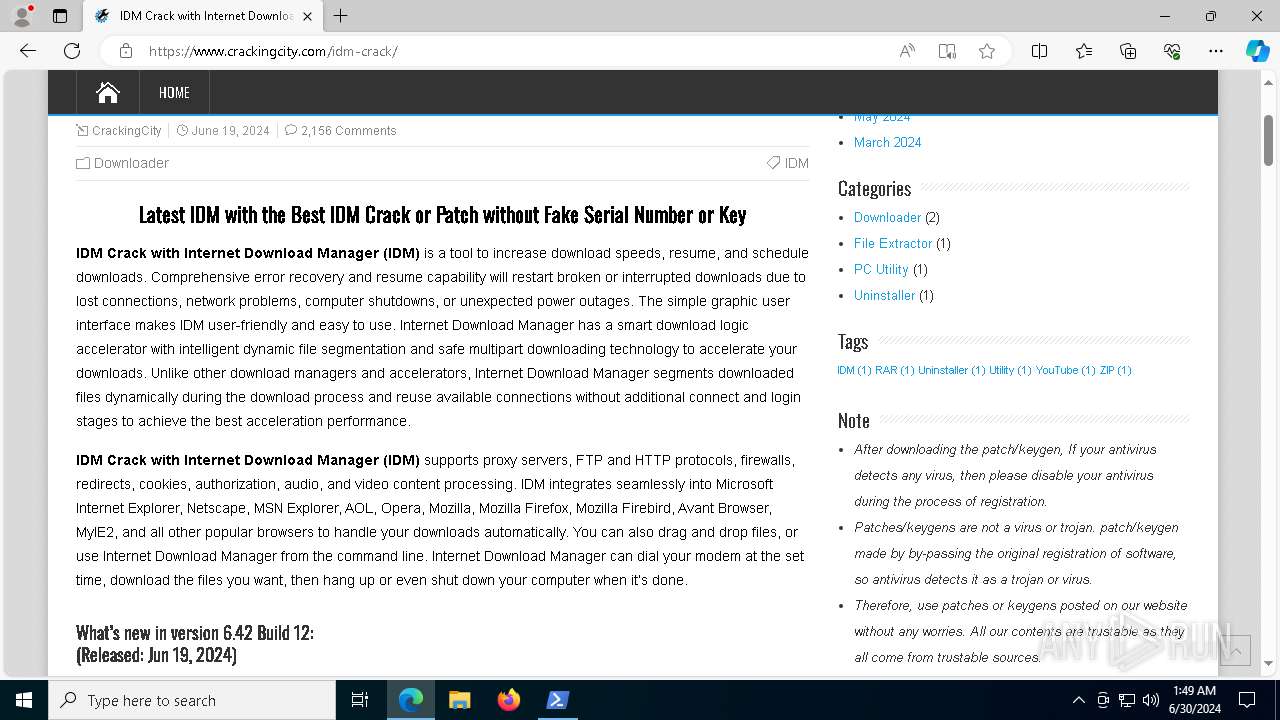Open the Collections icon

click(x=1128, y=51)
